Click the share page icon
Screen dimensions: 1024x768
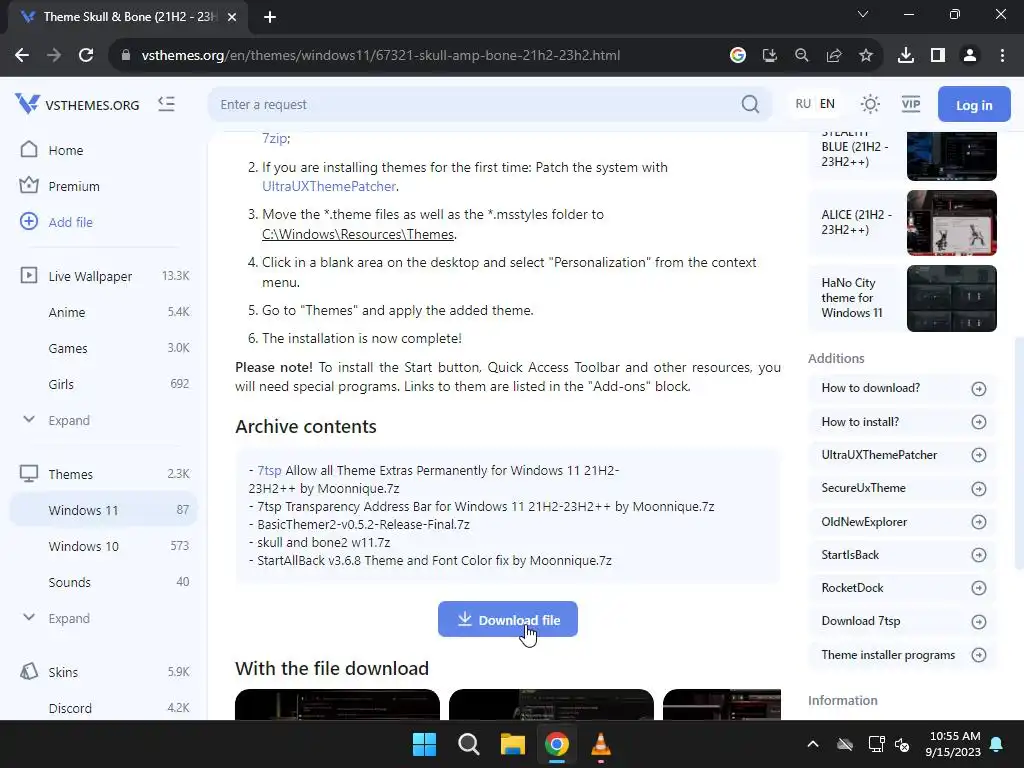coord(834,56)
